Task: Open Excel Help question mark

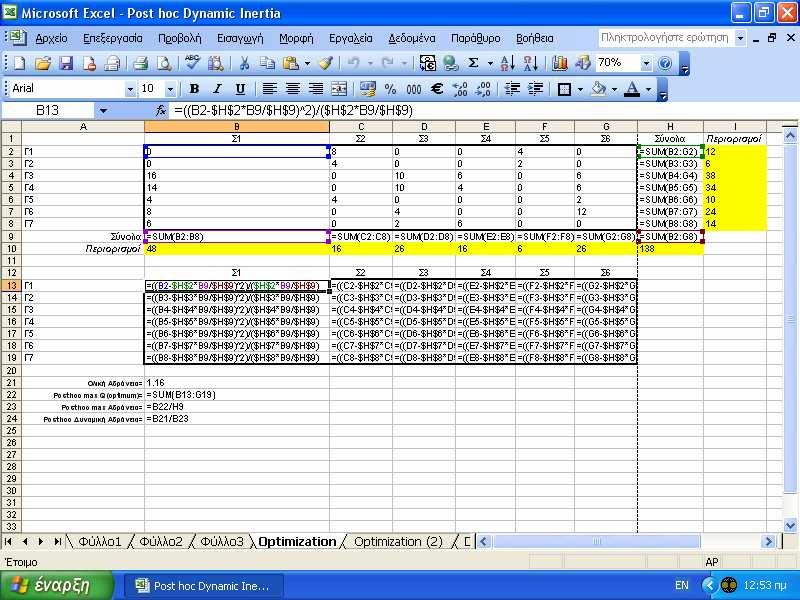Action: (x=665, y=63)
